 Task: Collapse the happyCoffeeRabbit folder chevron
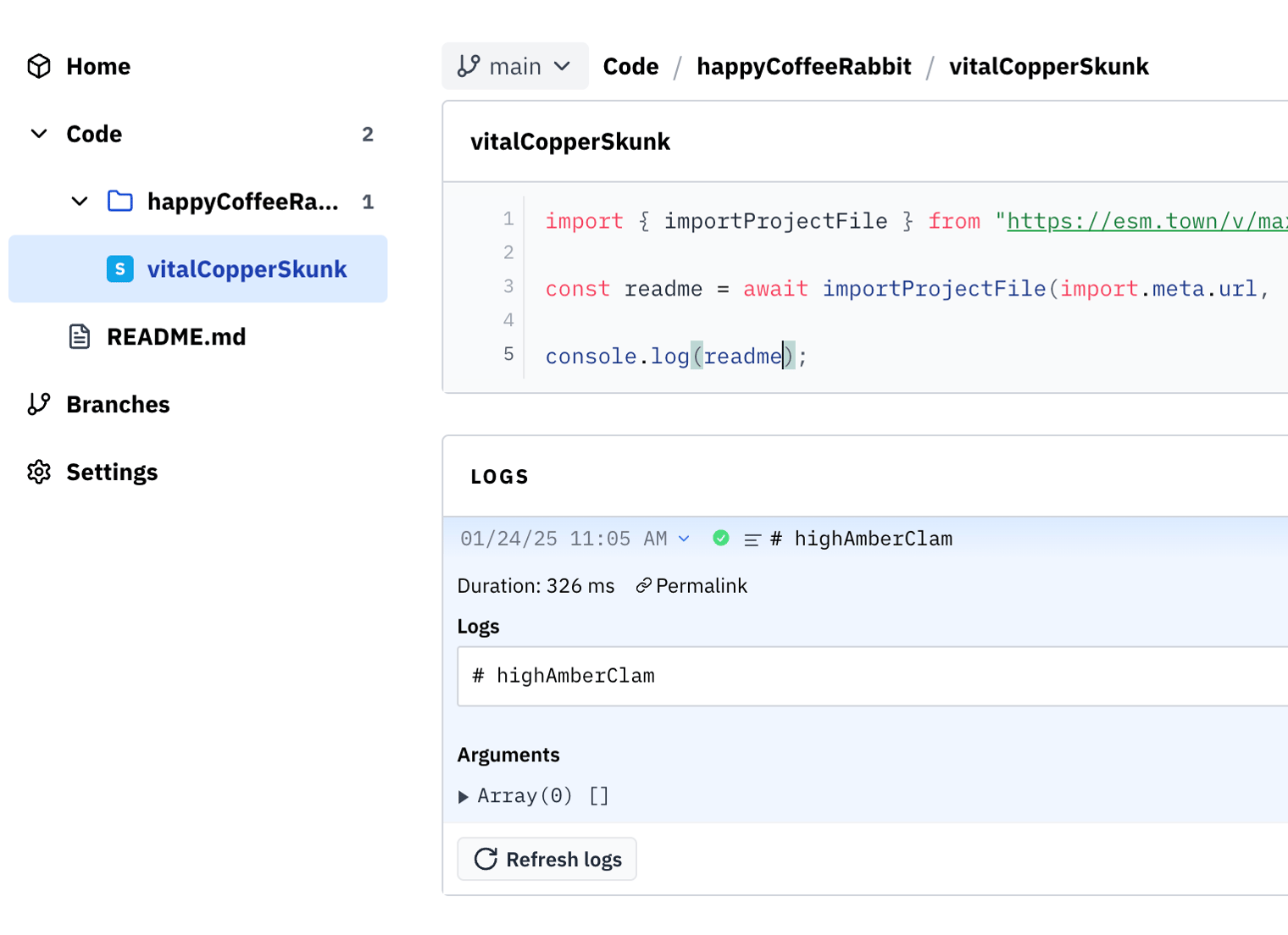pos(80,202)
